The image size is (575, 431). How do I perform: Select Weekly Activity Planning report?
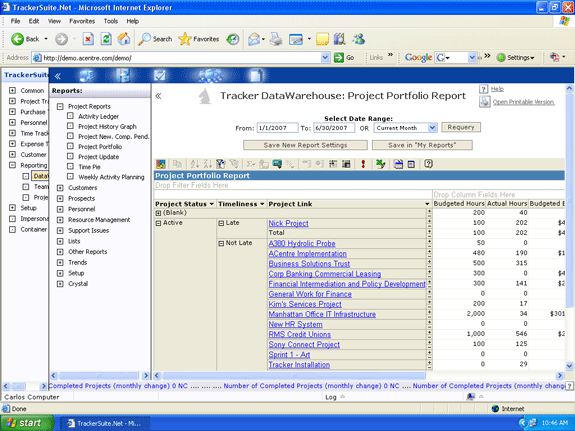coord(111,177)
